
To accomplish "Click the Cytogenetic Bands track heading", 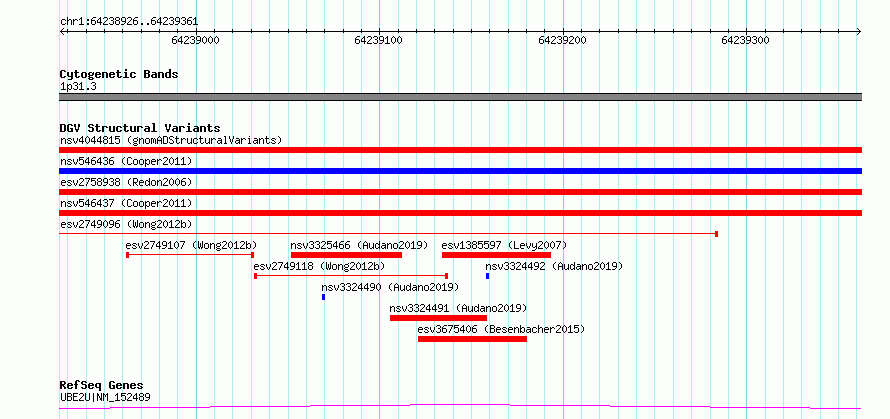I will click(119, 74).
